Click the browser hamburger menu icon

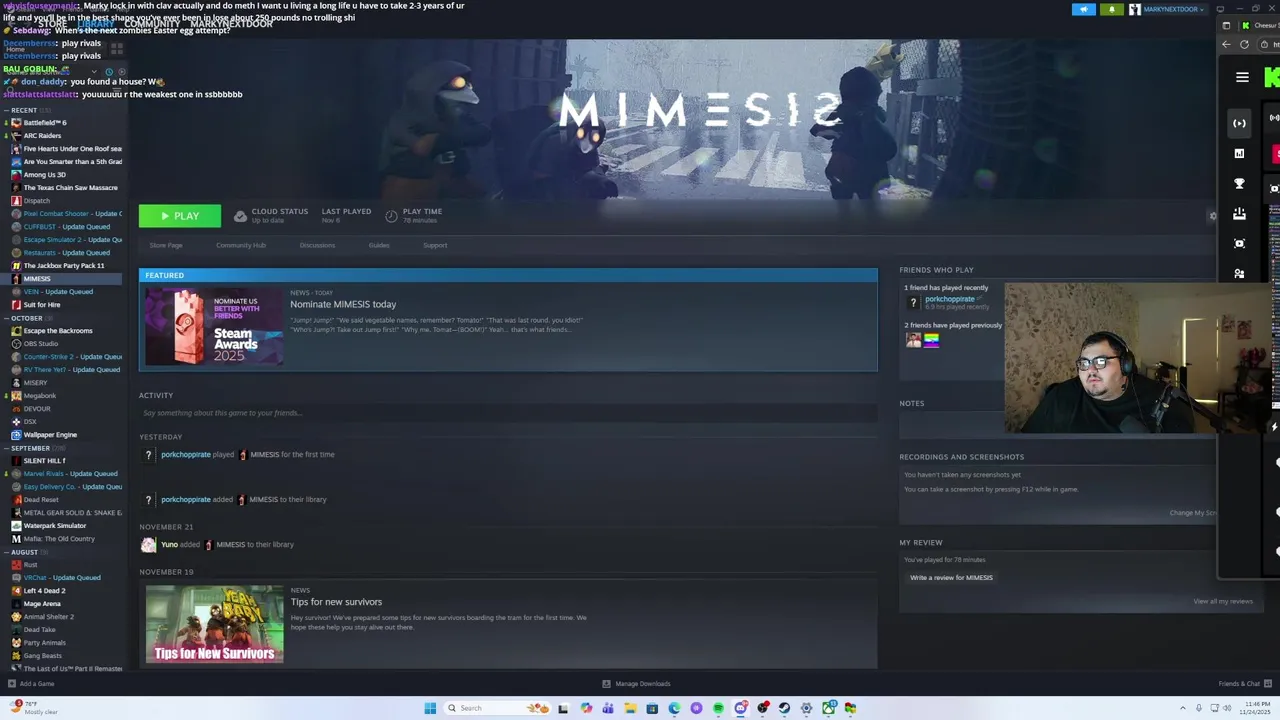(x=1242, y=77)
